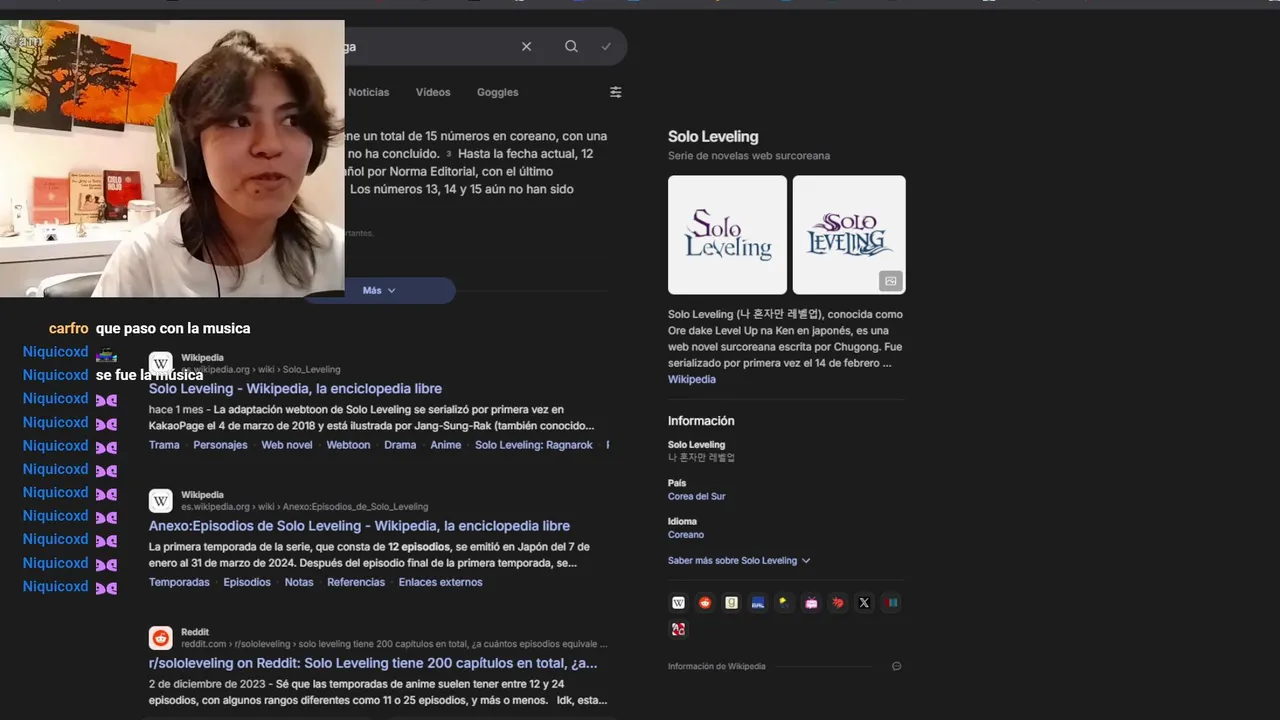Screen dimensions: 1280x720
Task: Switch to the Vídeos tab
Action: tap(433, 92)
